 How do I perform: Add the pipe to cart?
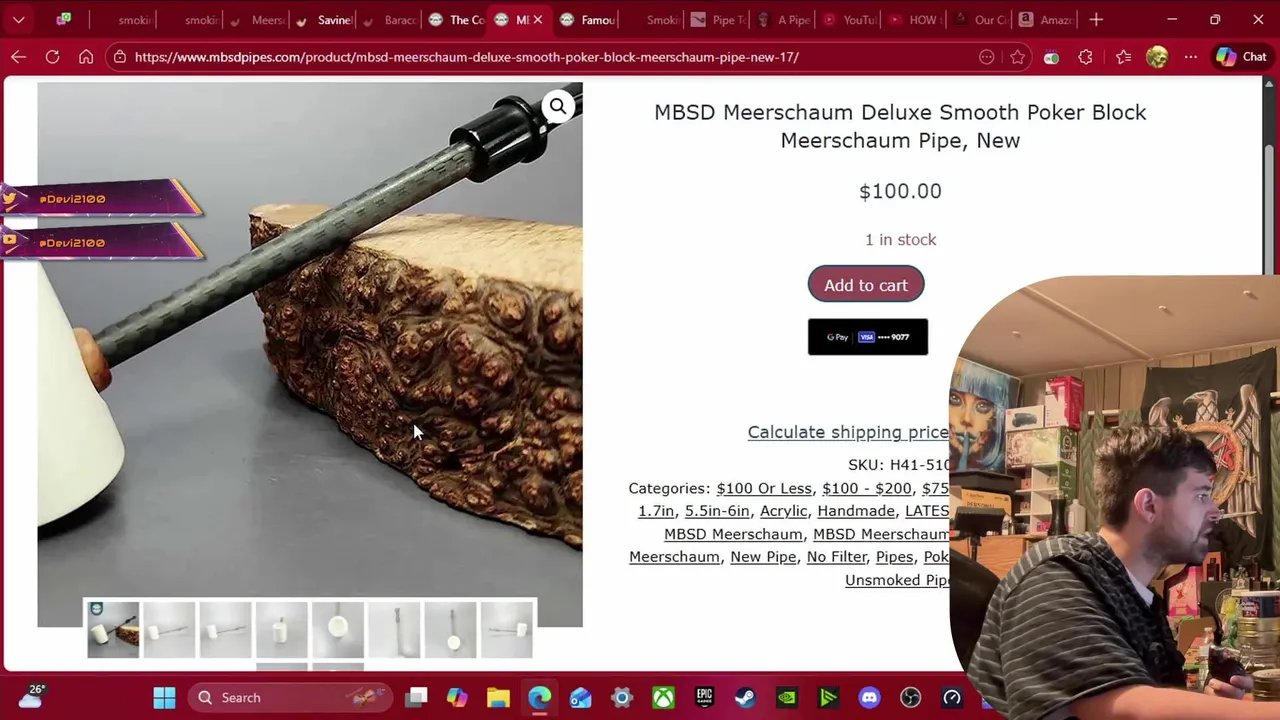coord(866,285)
